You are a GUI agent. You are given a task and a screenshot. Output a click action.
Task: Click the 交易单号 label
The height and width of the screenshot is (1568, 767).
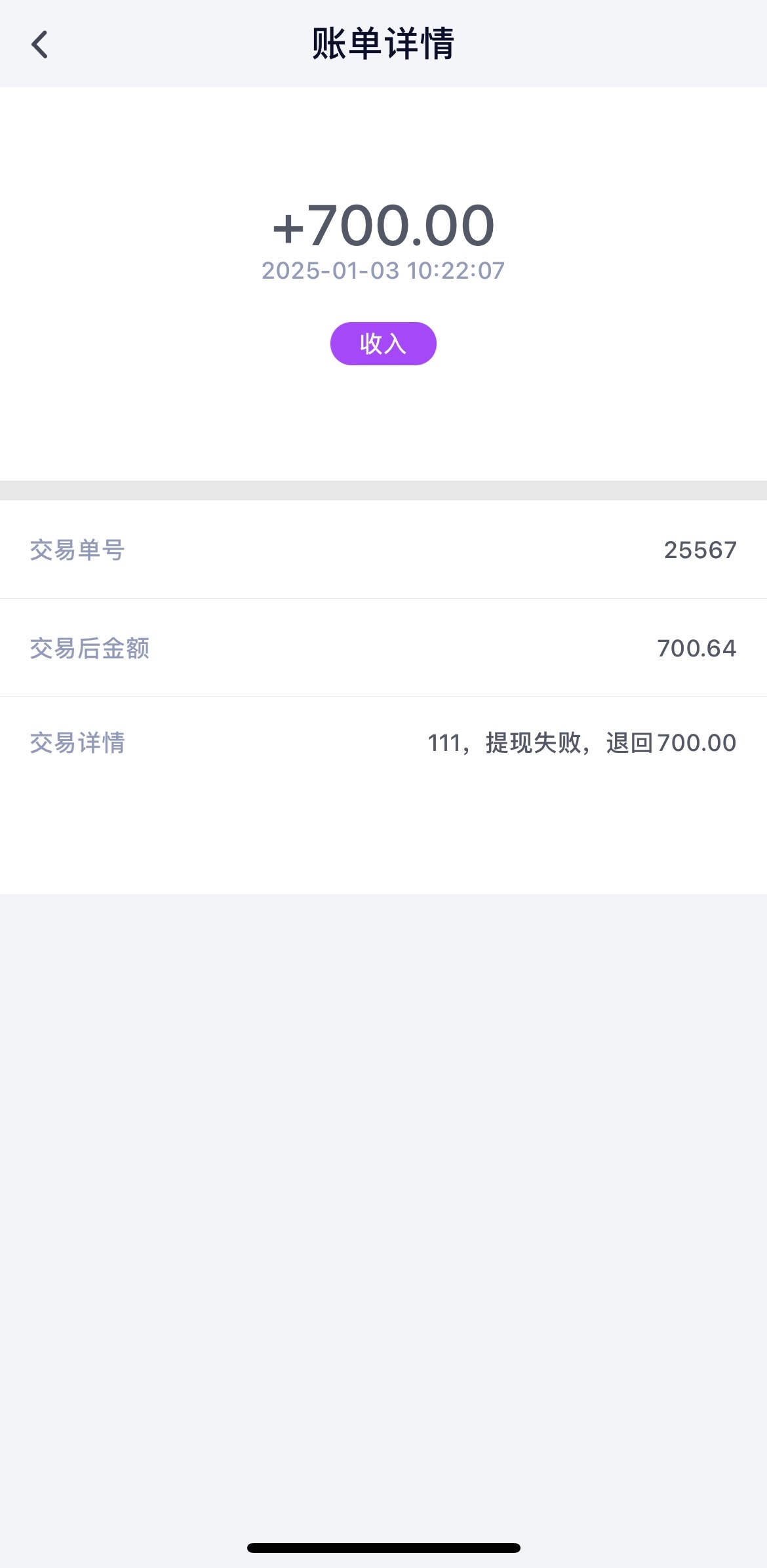coord(77,550)
